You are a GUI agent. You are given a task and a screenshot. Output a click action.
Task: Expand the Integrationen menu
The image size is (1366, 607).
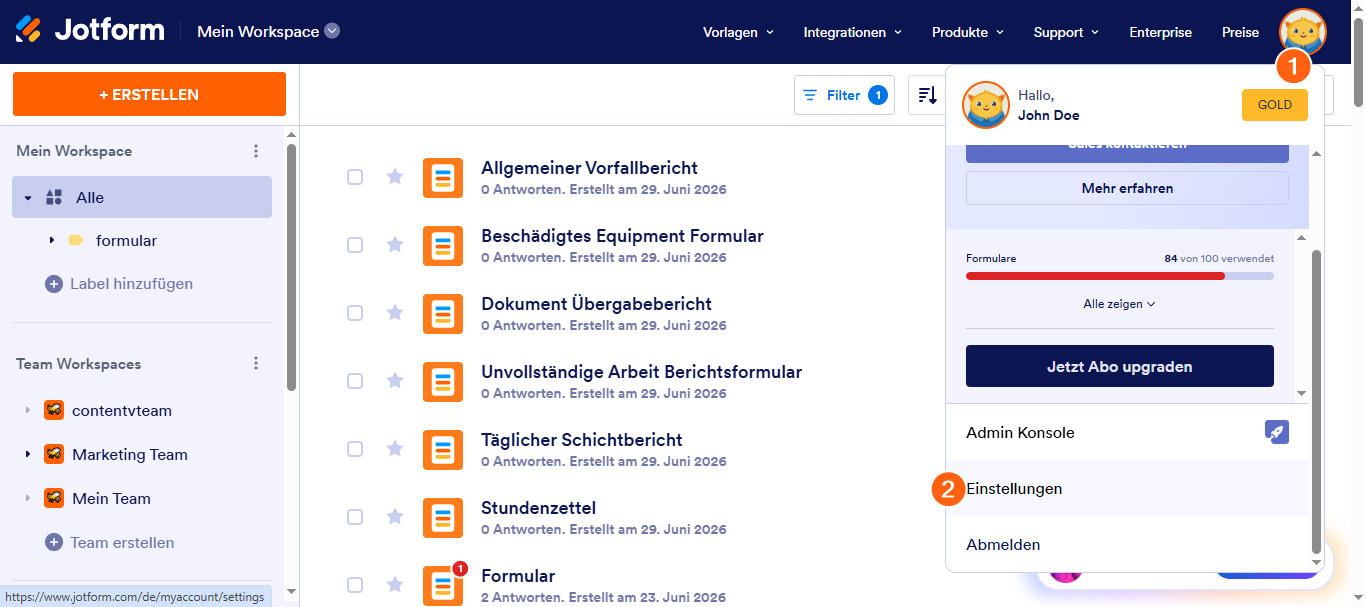point(852,32)
